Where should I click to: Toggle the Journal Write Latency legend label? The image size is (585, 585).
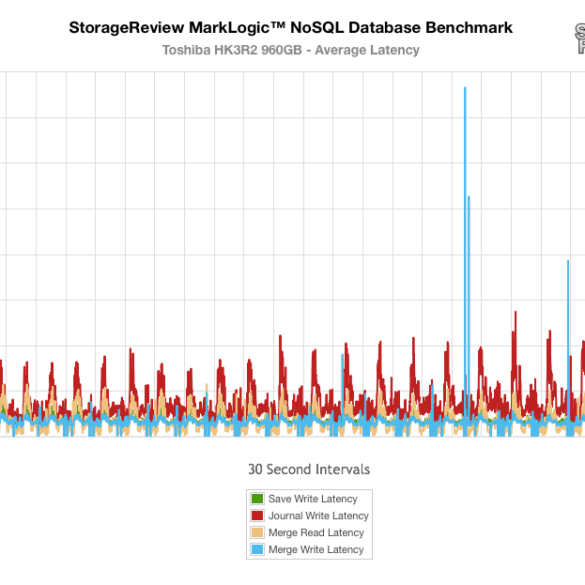(318, 516)
